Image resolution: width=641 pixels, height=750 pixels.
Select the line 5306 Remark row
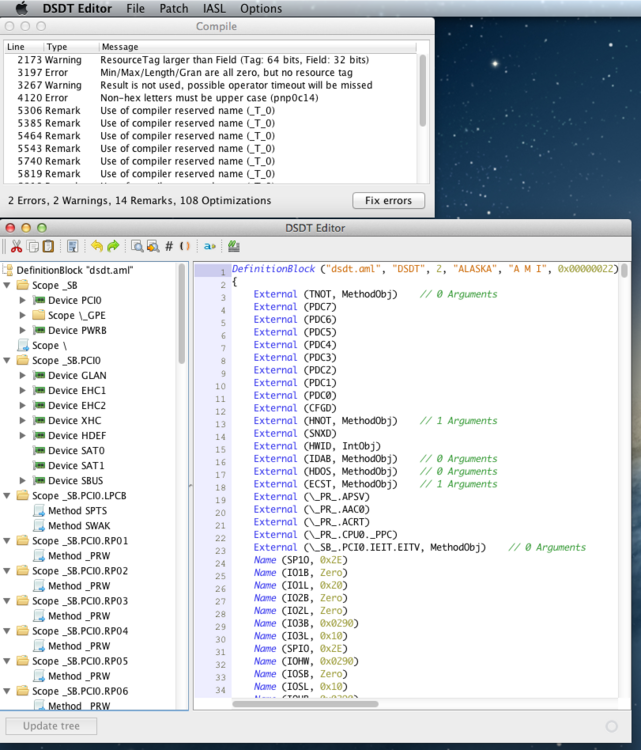[x=210, y=110]
